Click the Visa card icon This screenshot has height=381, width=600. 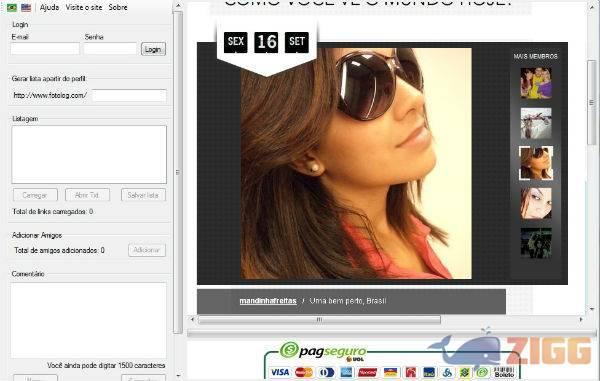tap(280, 372)
